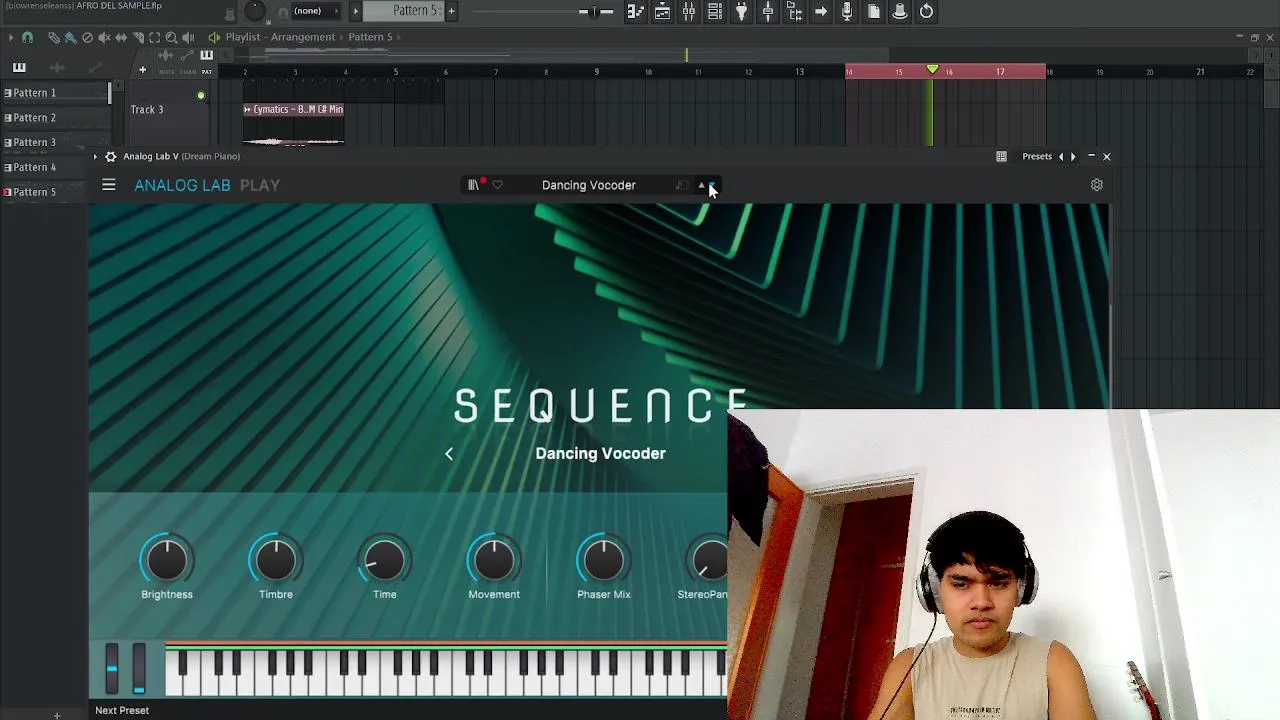Click the microphone recording icon
The image size is (1280, 720).
847,12
